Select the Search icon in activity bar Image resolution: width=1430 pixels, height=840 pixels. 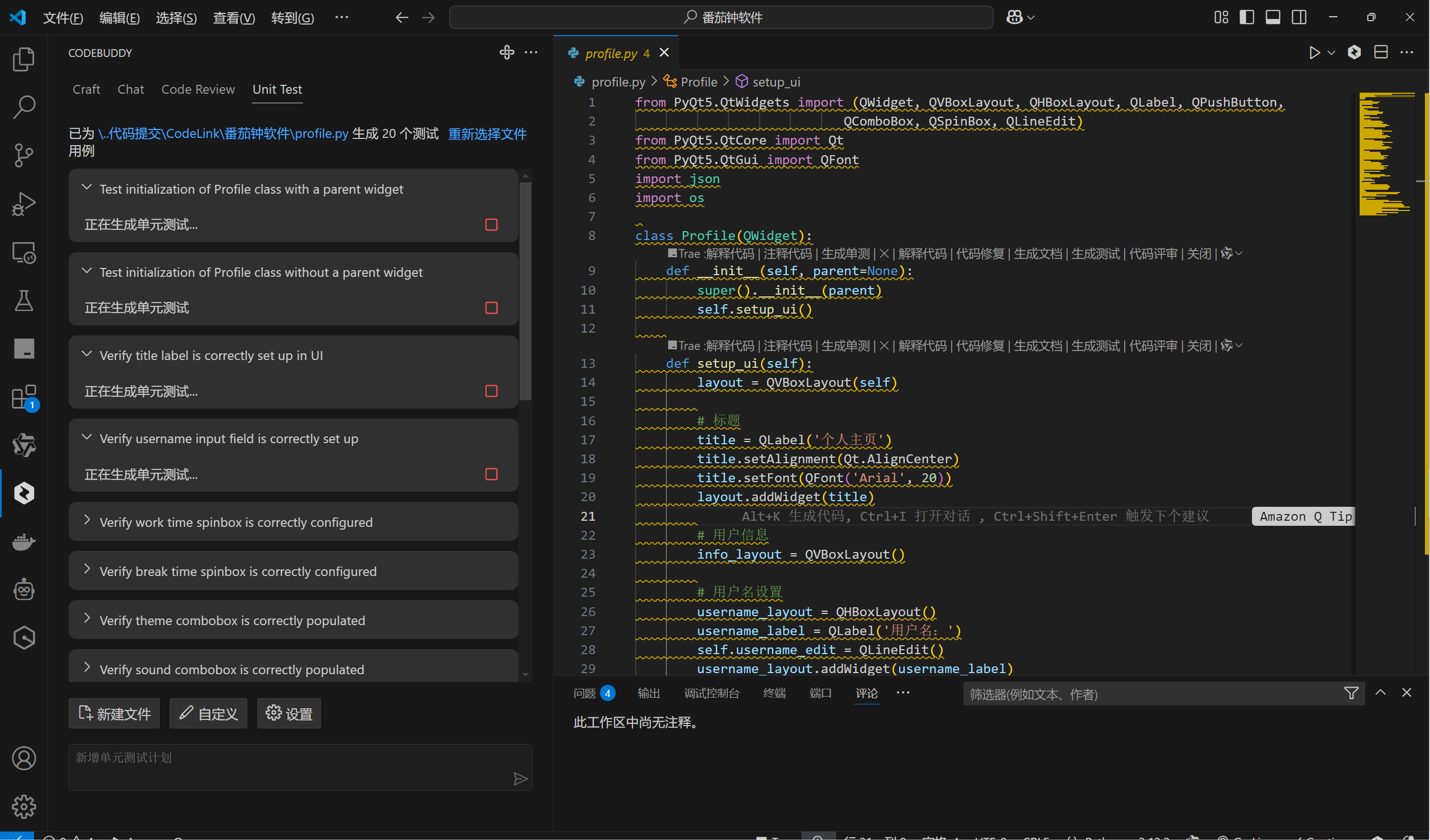[x=24, y=106]
